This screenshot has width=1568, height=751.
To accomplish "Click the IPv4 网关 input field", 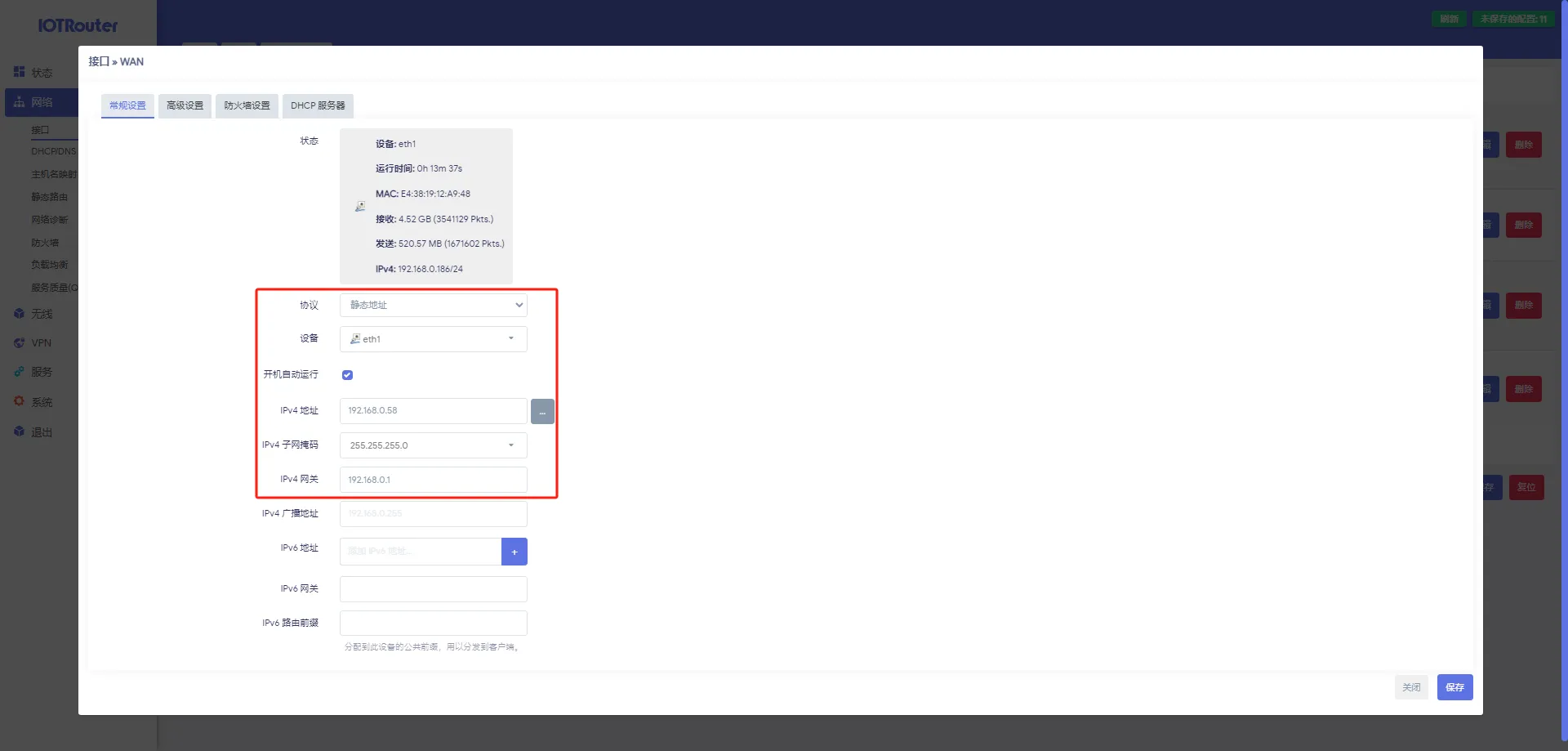I will [x=433, y=480].
